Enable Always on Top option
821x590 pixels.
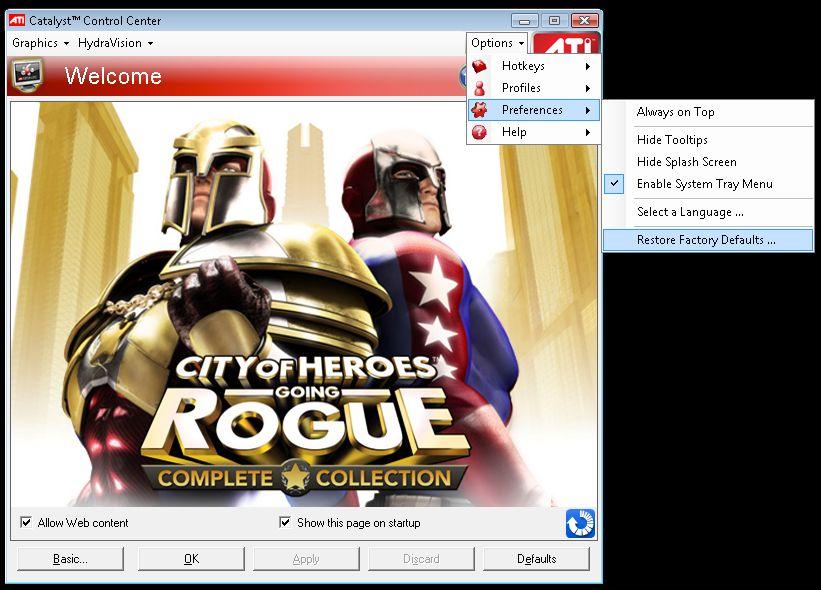coord(675,112)
